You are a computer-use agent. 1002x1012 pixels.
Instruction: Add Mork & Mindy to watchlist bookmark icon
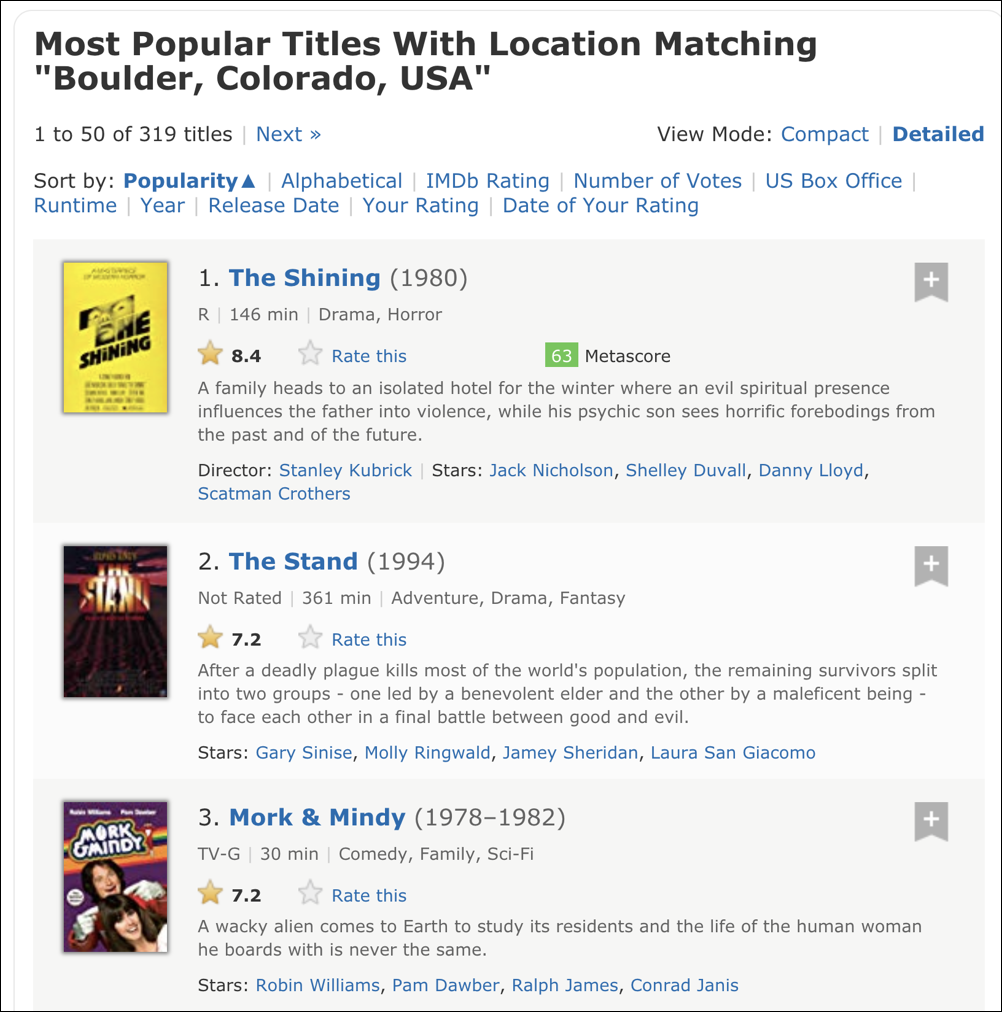point(931,821)
